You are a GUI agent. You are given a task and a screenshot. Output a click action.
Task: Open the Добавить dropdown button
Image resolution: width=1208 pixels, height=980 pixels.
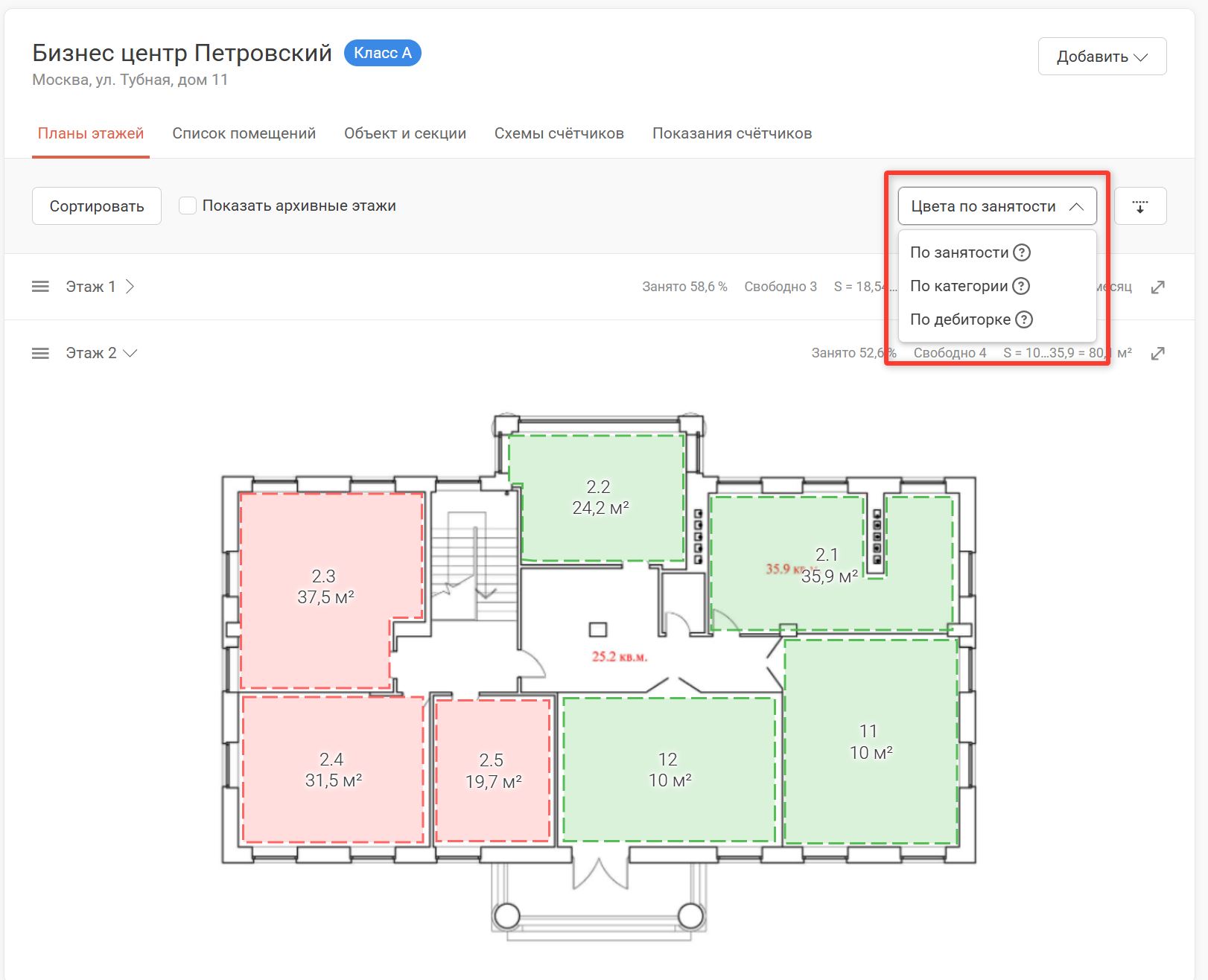[x=1102, y=57]
